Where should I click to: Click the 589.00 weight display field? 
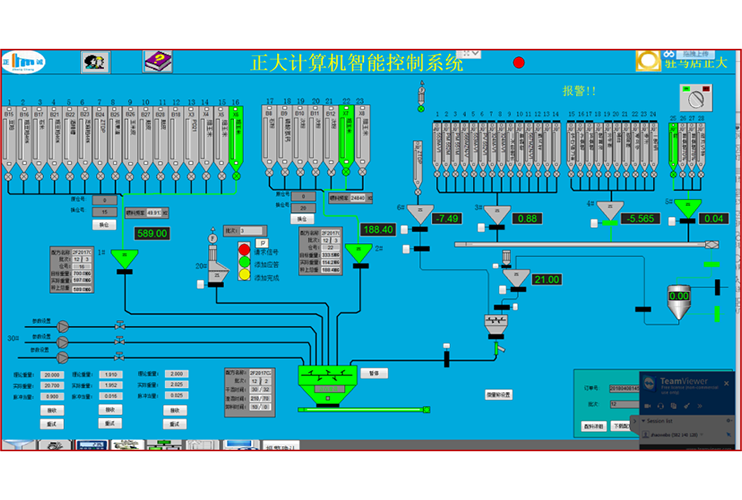(x=152, y=233)
